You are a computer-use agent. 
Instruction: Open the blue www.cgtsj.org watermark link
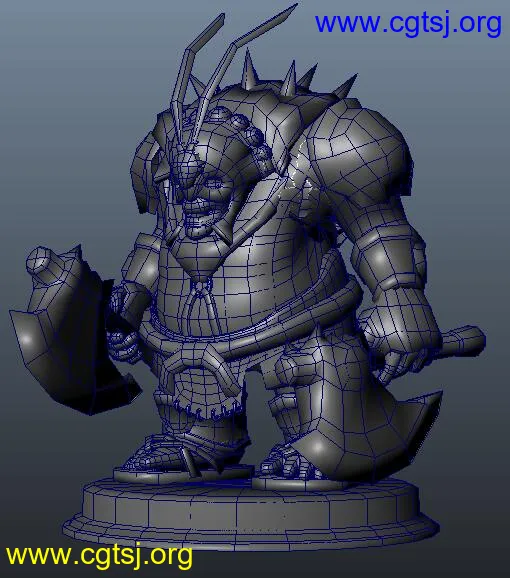click(x=408, y=24)
